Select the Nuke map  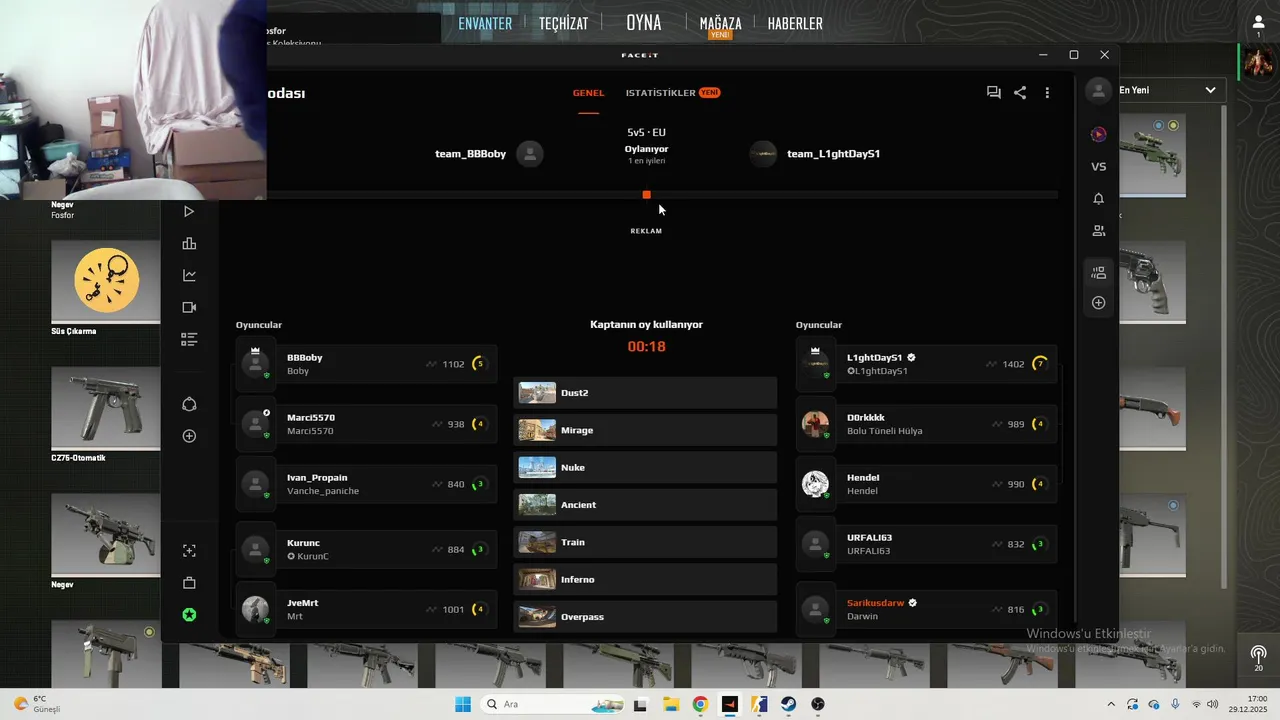tap(645, 468)
